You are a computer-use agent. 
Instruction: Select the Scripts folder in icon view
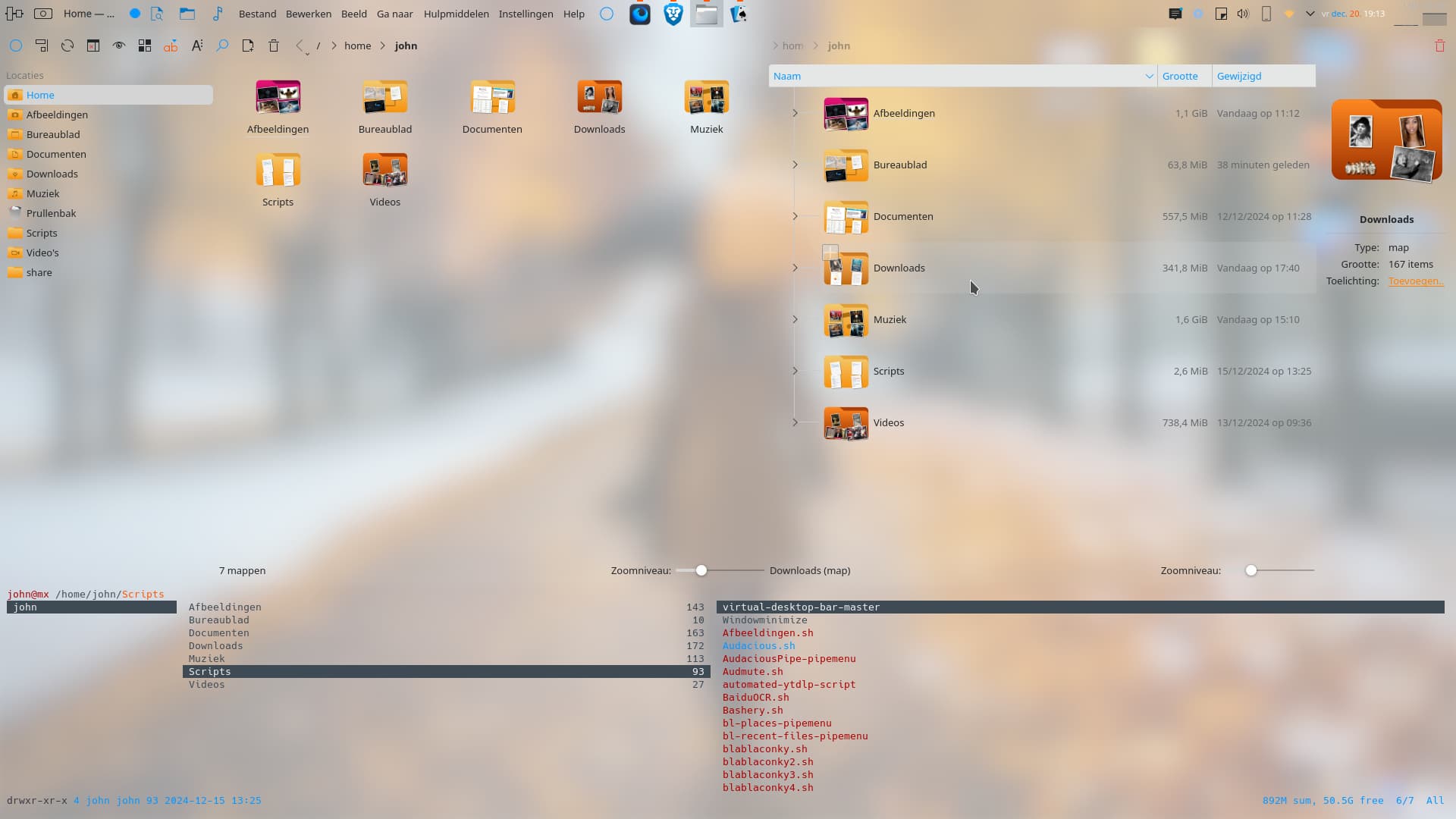coord(278,180)
